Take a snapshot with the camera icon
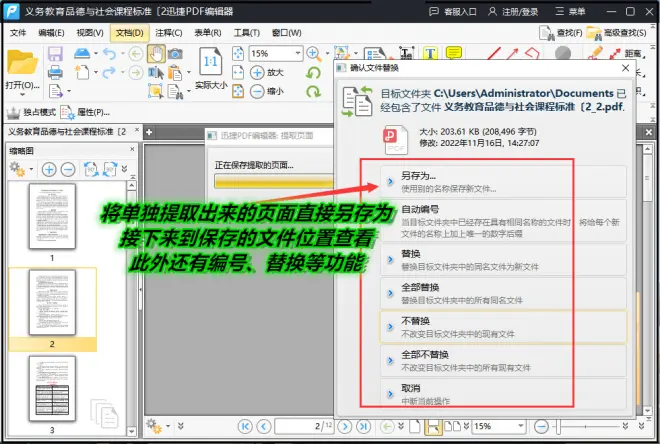The height and width of the screenshot is (444, 660). tap(175, 54)
